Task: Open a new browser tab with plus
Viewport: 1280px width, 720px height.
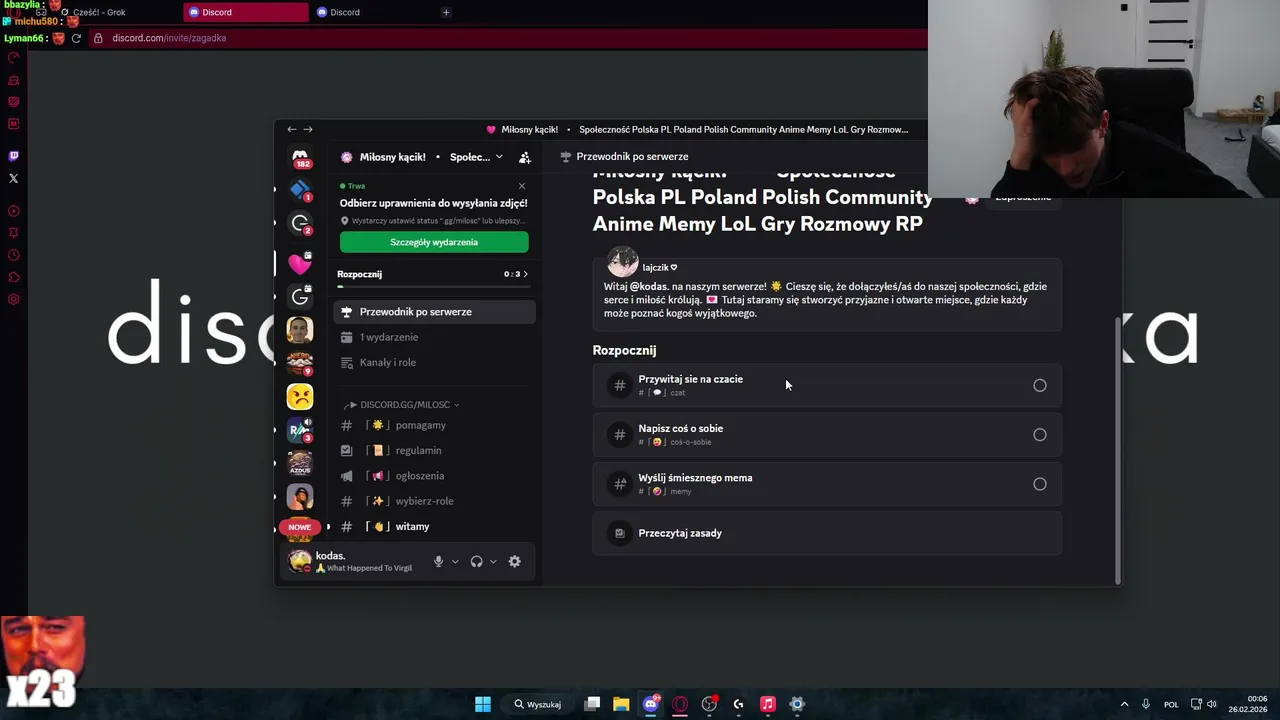Action: point(446,12)
